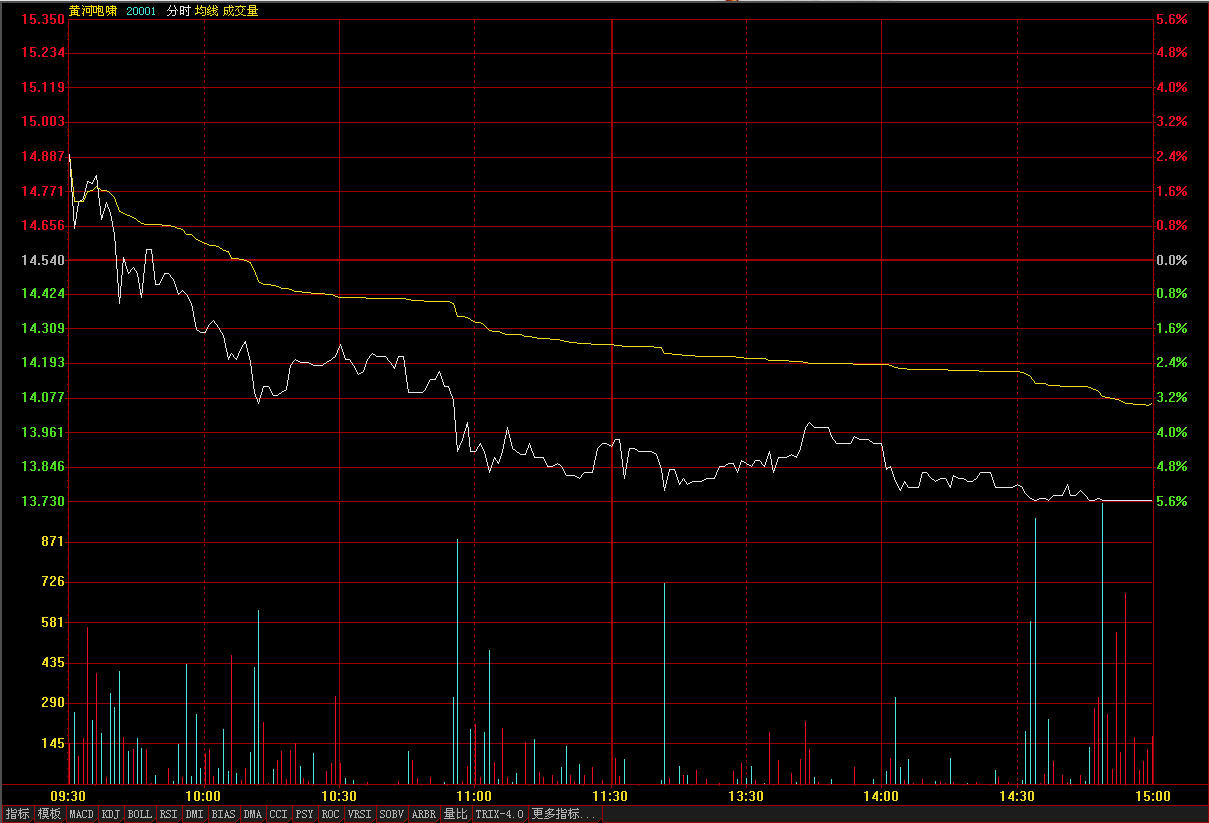Show the RSI indicator

(169, 815)
